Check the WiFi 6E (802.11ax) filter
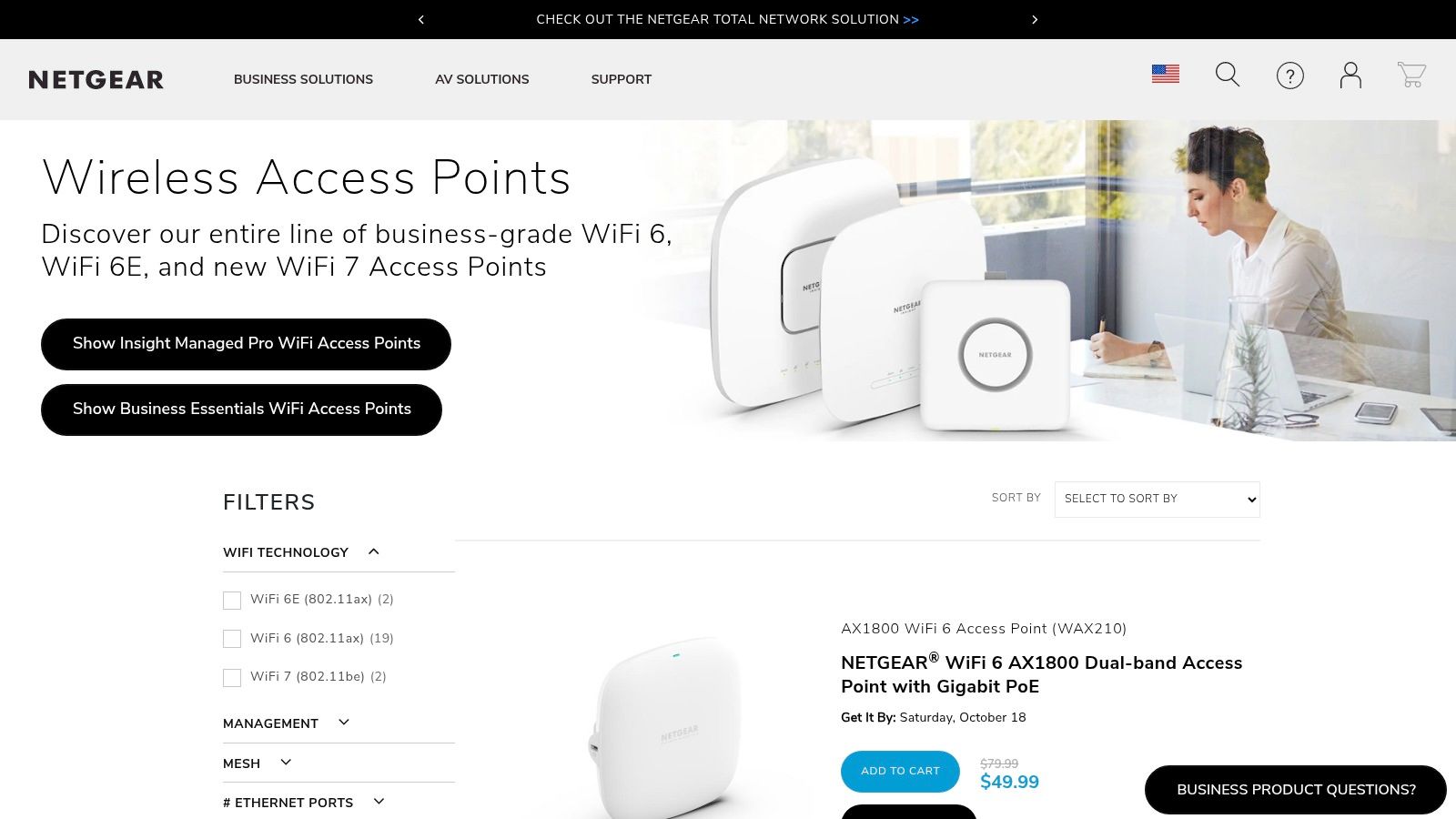Image resolution: width=1456 pixels, height=819 pixels. [x=232, y=601]
